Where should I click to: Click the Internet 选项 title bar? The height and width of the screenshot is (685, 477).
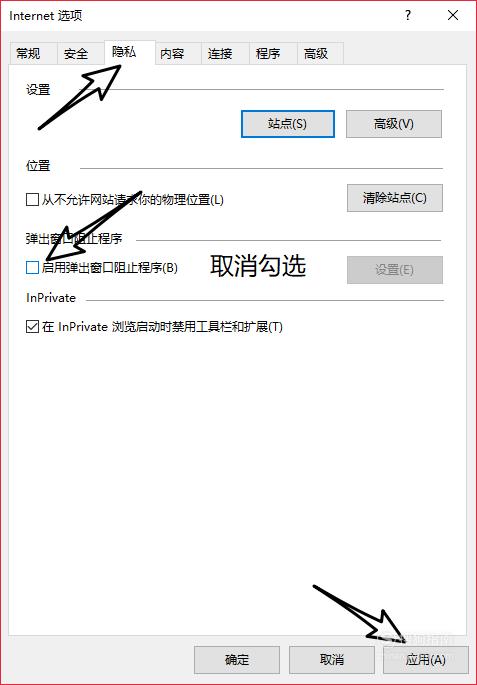tap(197, 16)
